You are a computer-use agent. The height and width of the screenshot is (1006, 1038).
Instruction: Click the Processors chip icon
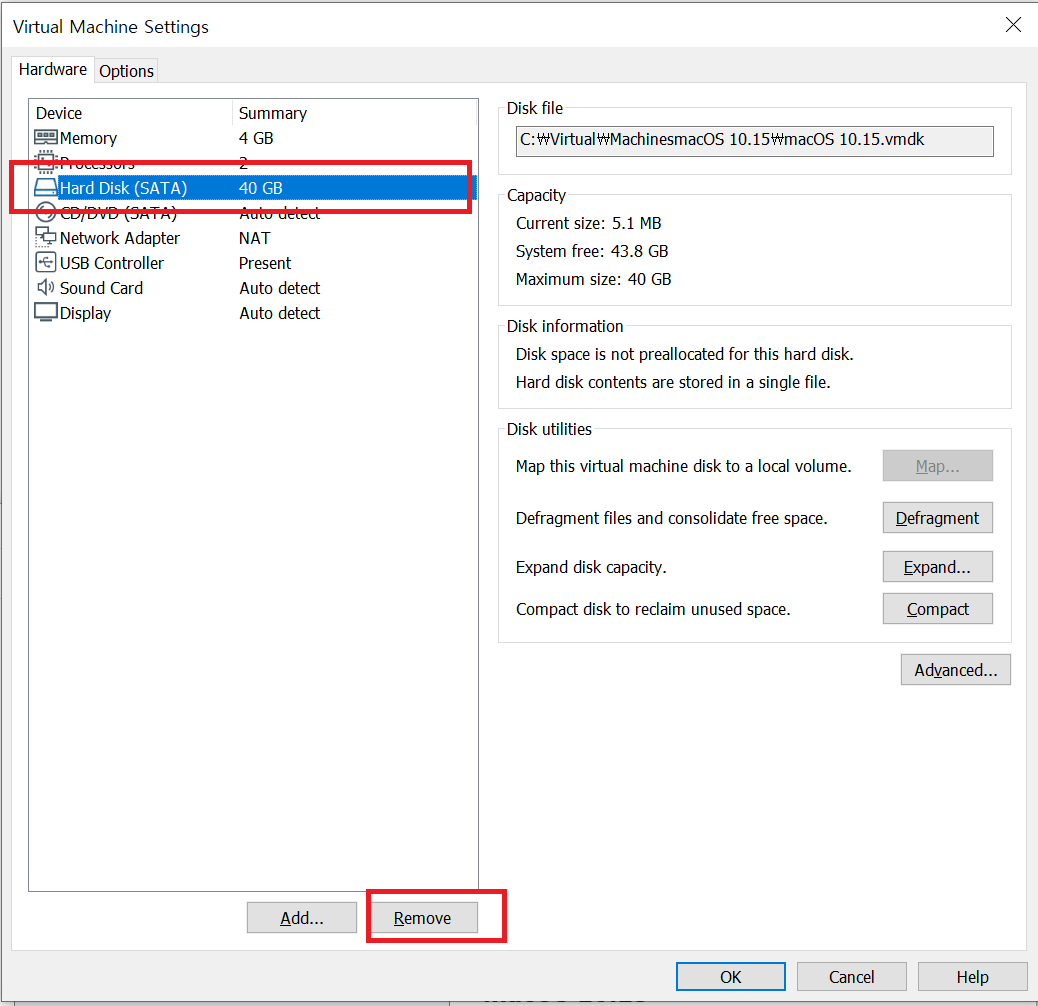pyautogui.click(x=46, y=162)
